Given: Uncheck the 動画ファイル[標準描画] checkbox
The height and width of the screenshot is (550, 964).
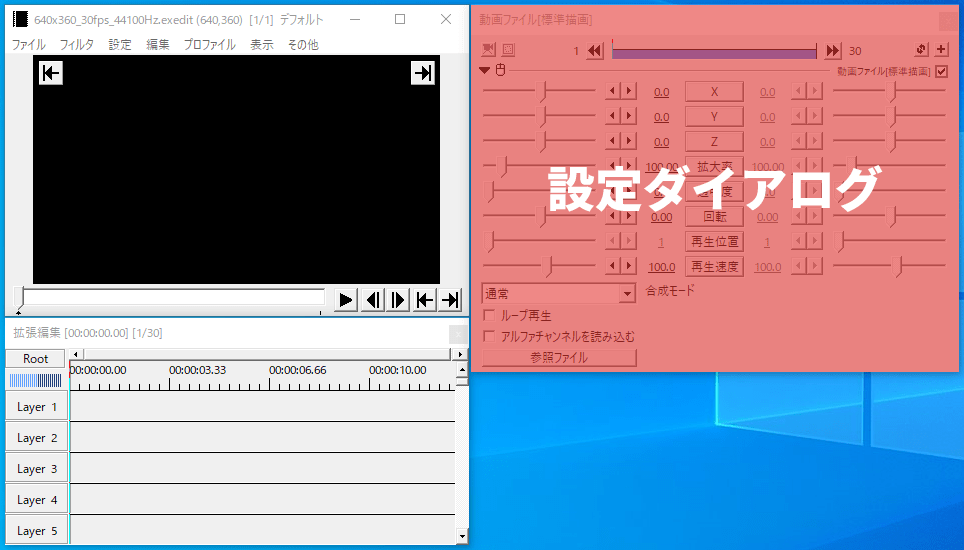Looking at the screenshot, I should (x=941, y=72).
